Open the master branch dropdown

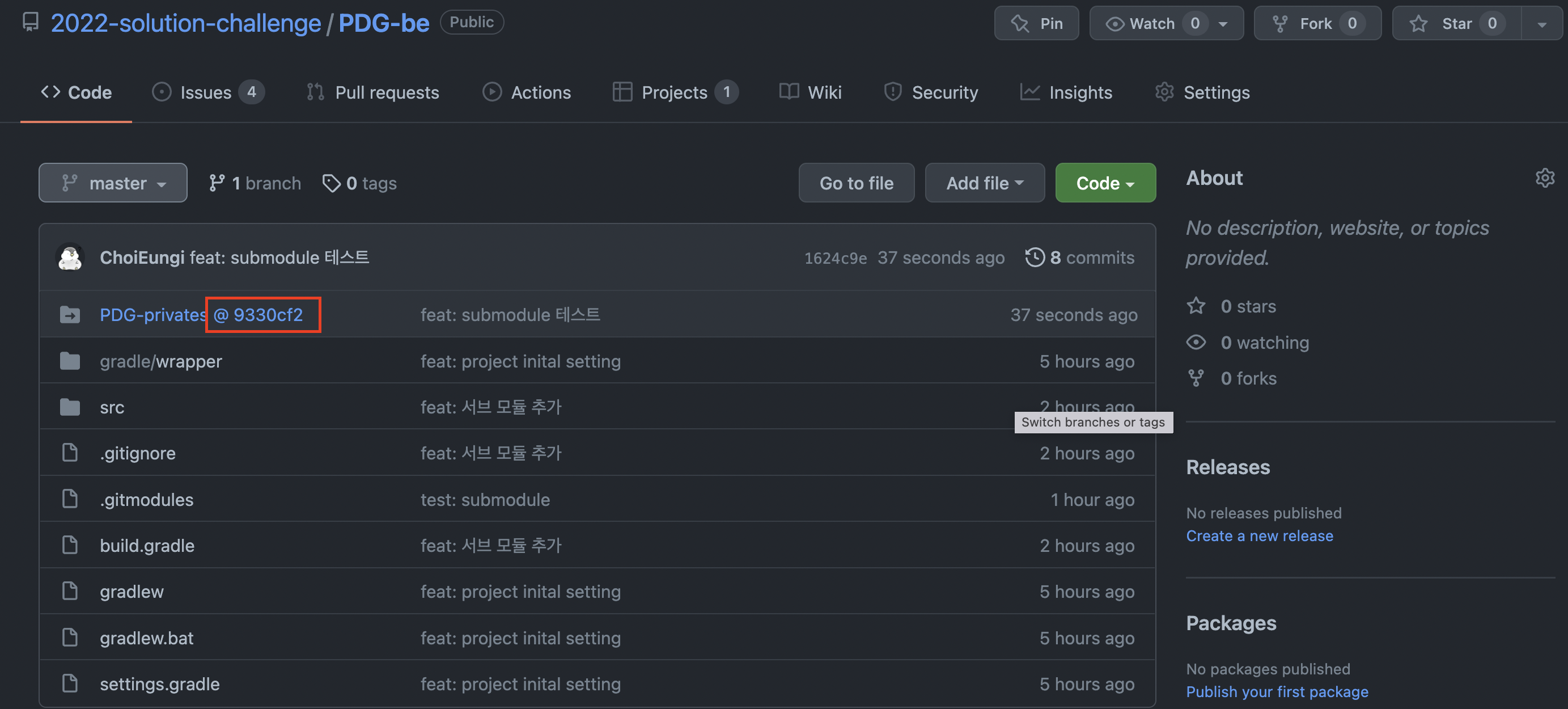pos(113,183)
